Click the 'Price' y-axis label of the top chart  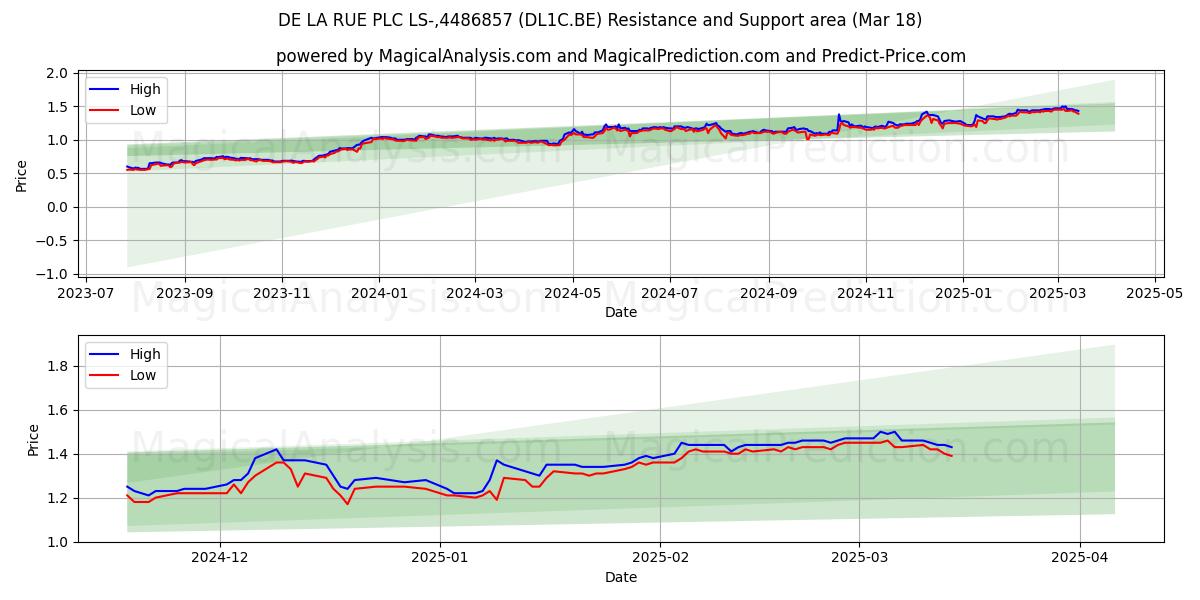coord(22,174)
